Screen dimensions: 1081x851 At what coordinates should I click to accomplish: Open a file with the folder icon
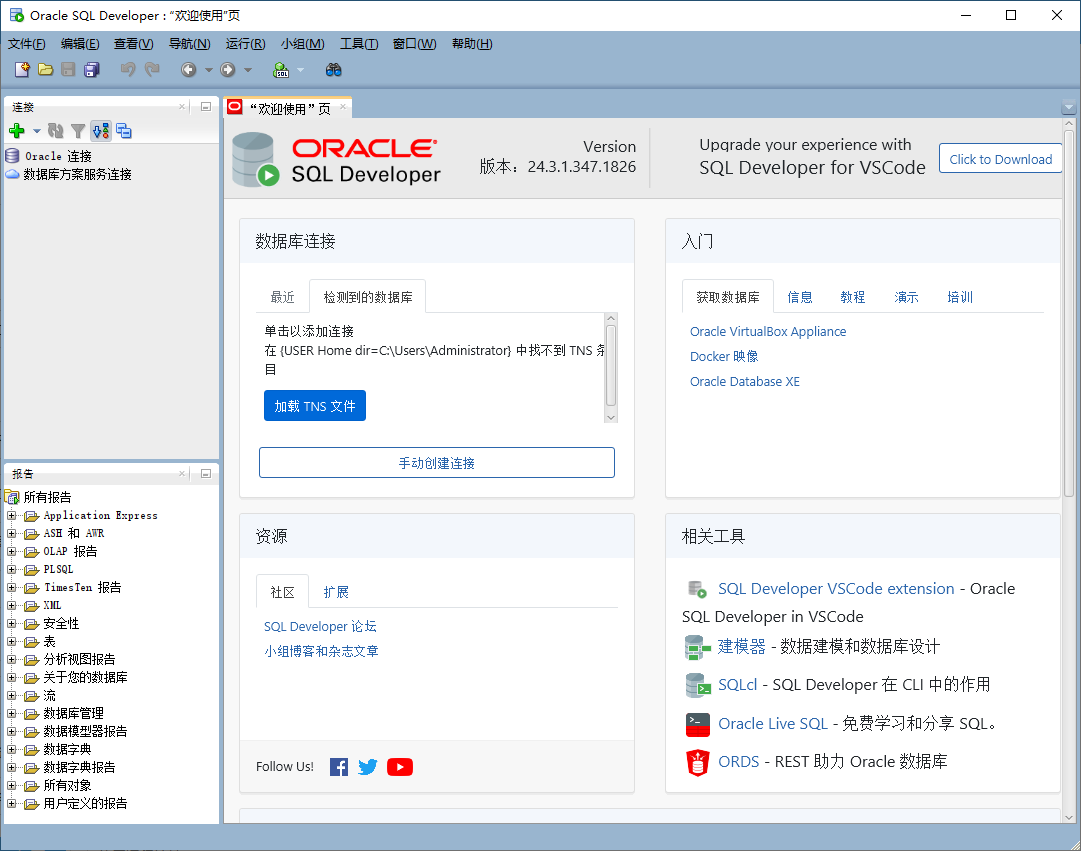click(x=46, y=70)
